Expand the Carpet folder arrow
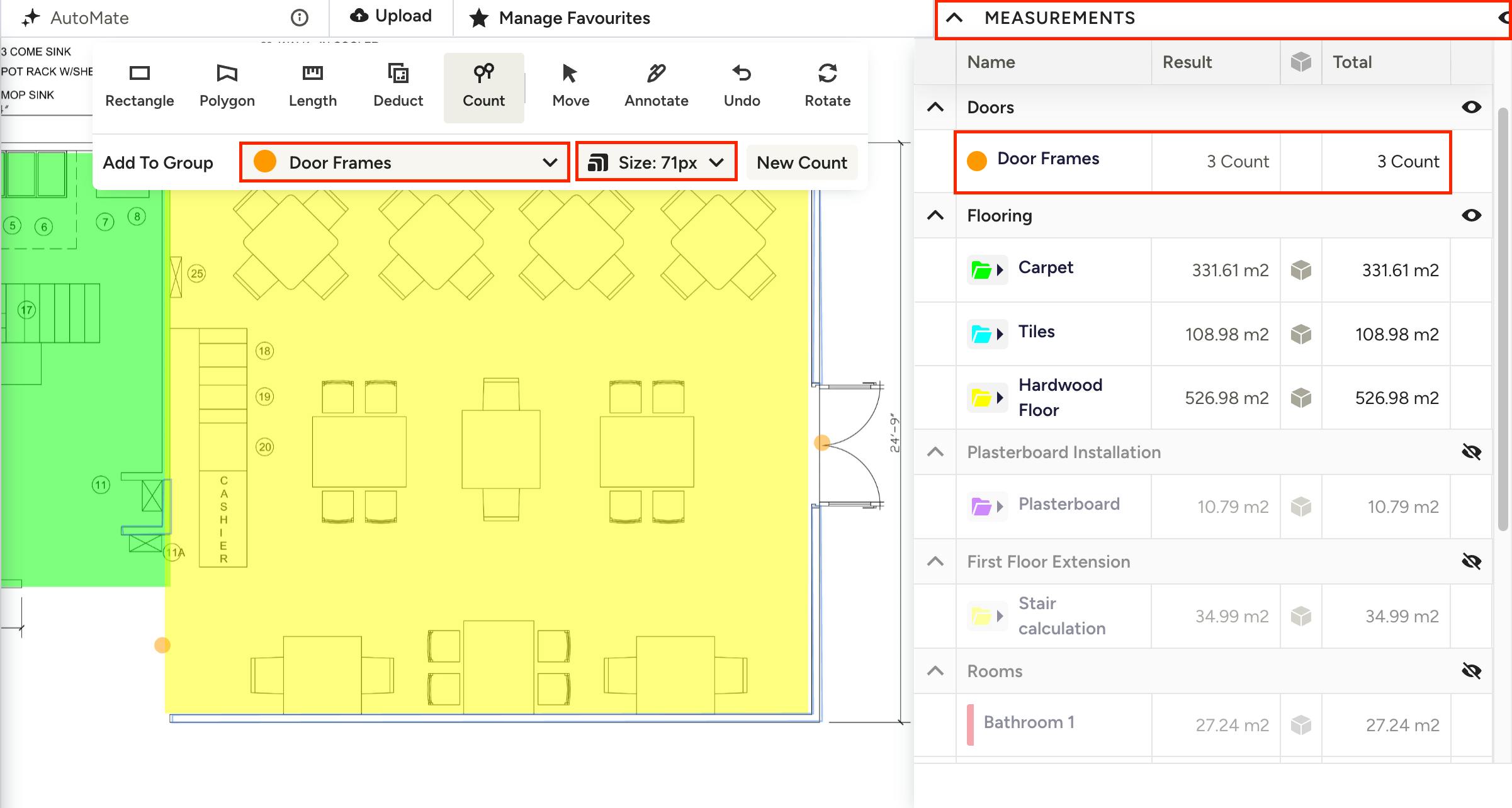The width and height of the screenshot is (1512, 808). [x=1000, y=271]
